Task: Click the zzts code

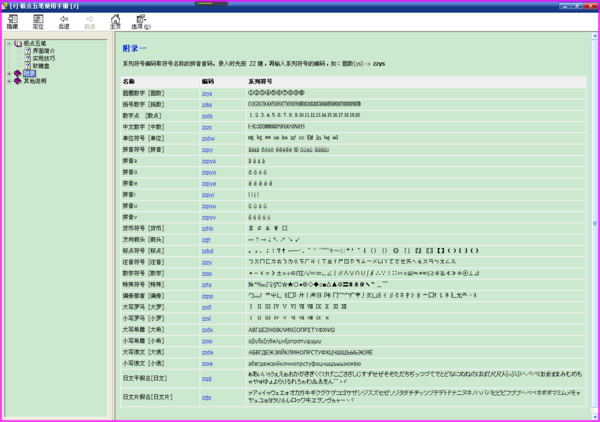Action: 207,285
